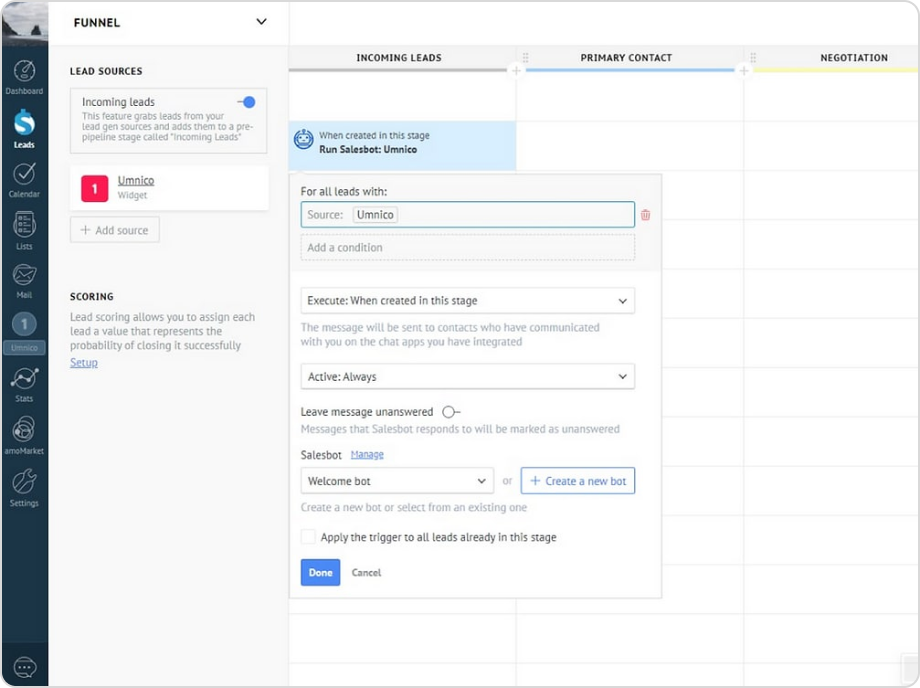Click the Manage link next to Salesbot
Image resolution: width=920 pixels, height=688 pixels.
click(x=366, y=453)
